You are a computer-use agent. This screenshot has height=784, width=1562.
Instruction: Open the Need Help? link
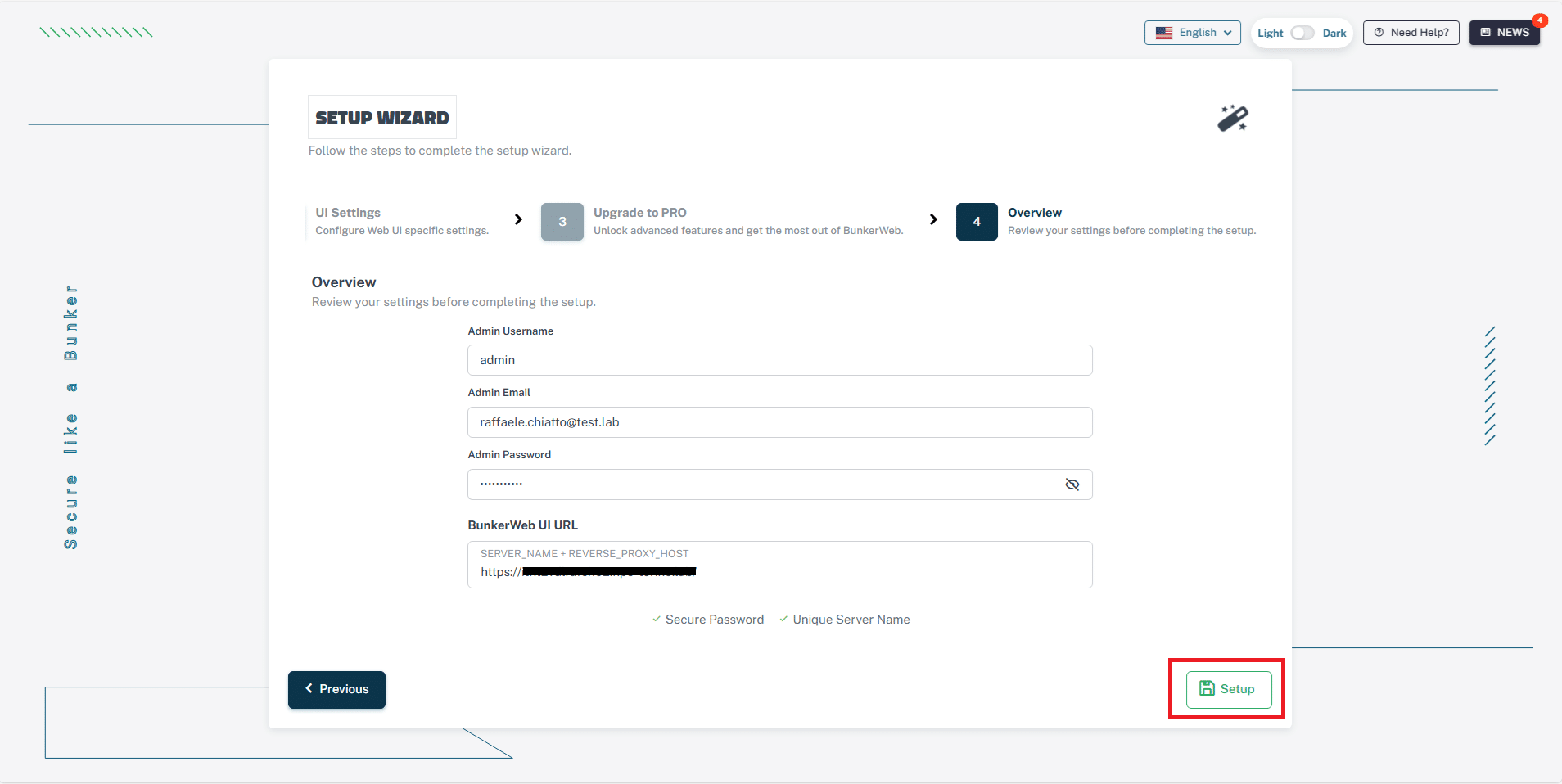click(x=1411, y=33)
